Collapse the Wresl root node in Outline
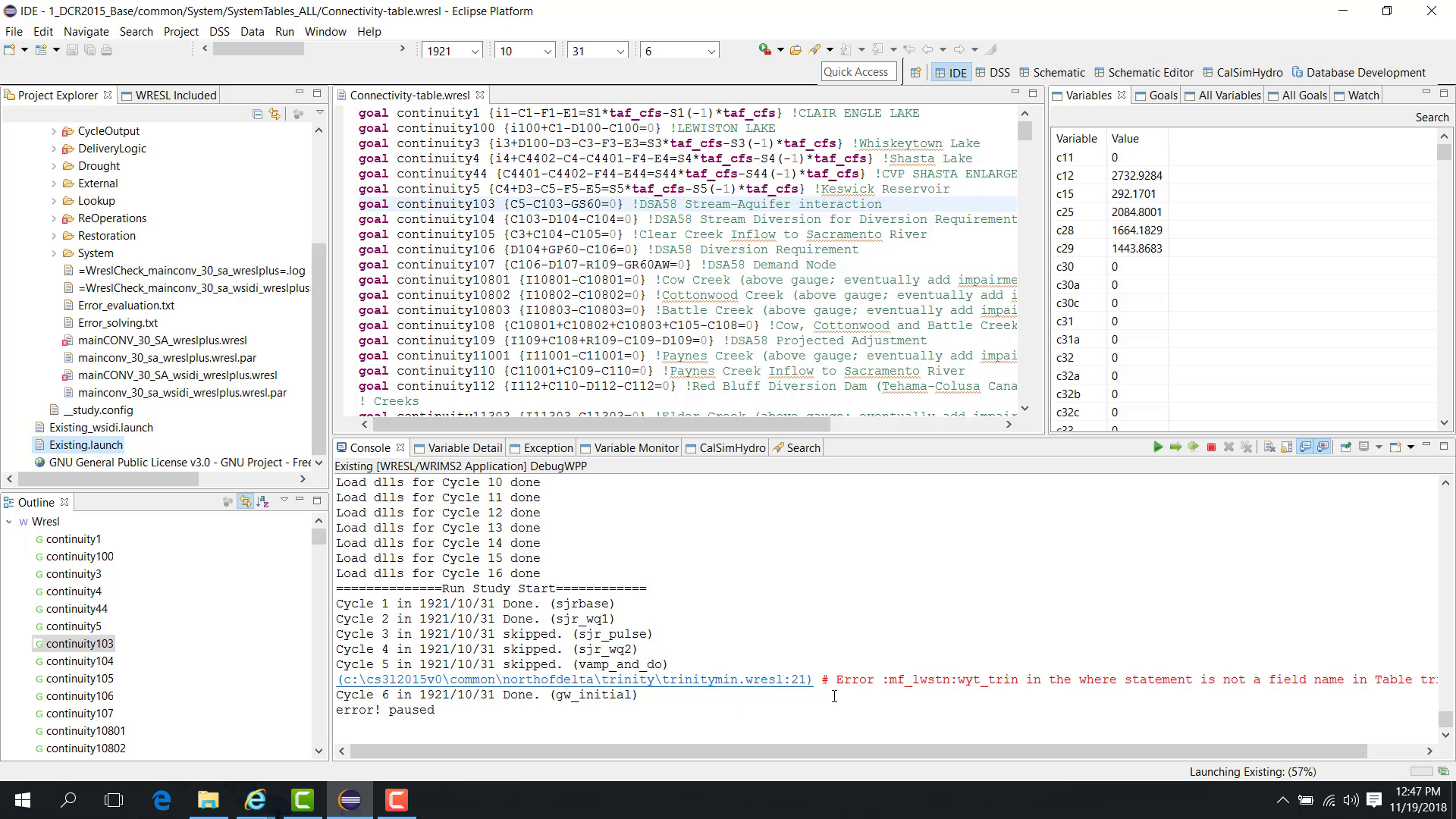 (9, 522)
